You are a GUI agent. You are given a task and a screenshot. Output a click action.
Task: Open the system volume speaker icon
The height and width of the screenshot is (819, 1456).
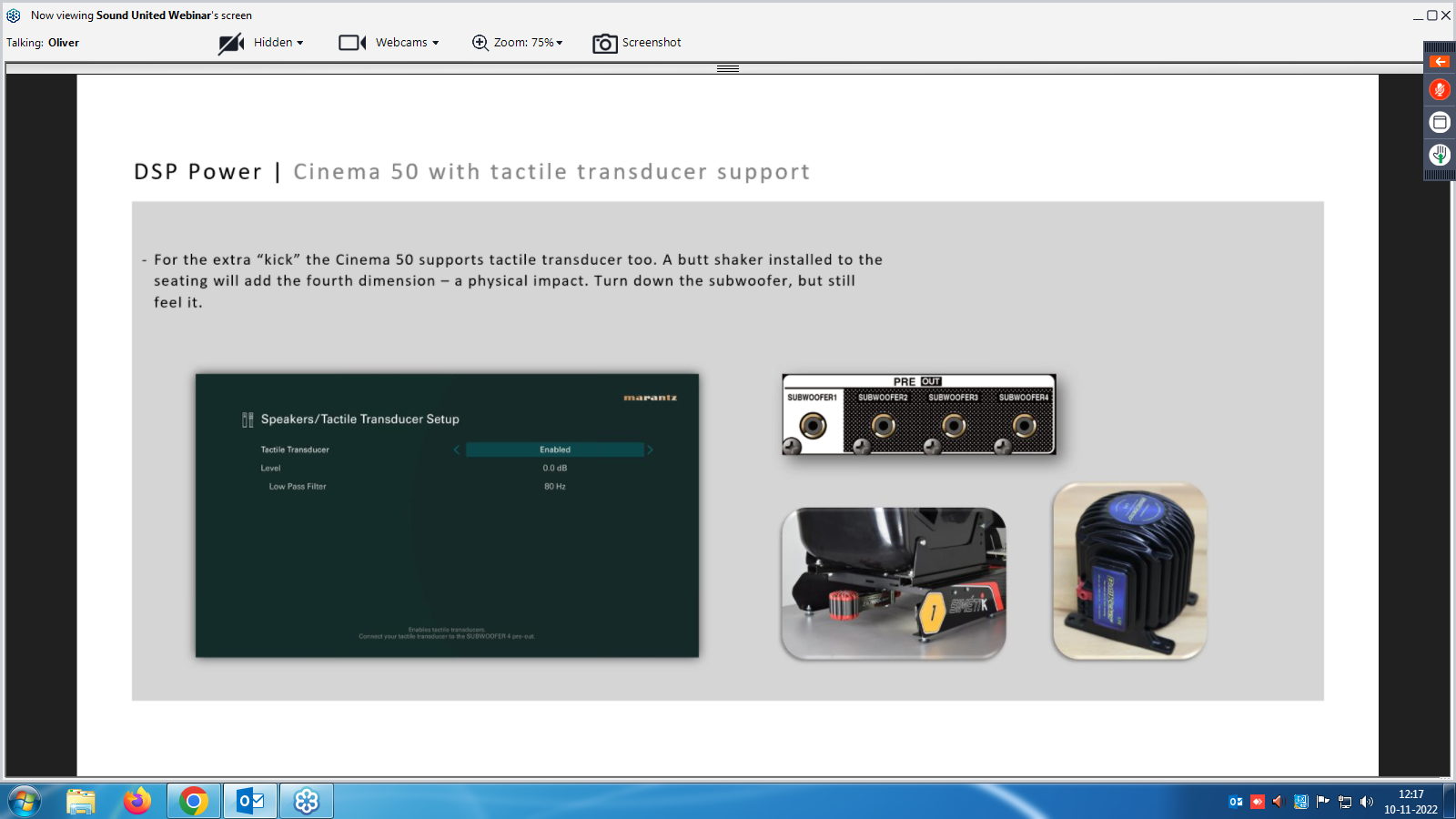point(1367,802)
